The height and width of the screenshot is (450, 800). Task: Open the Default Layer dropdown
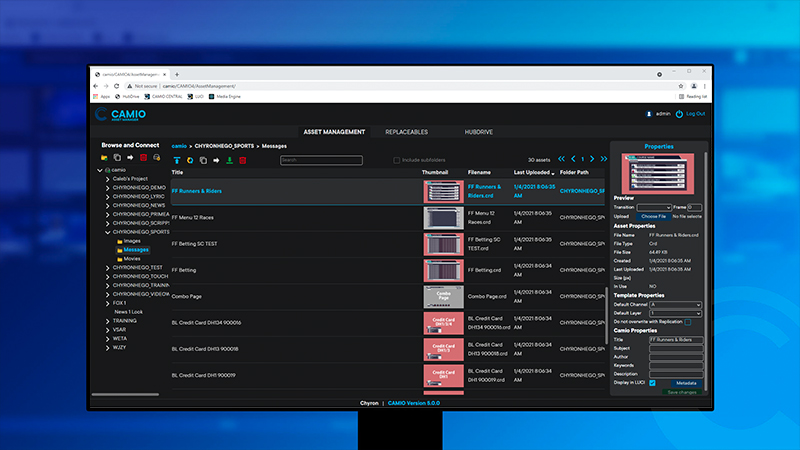676,313
